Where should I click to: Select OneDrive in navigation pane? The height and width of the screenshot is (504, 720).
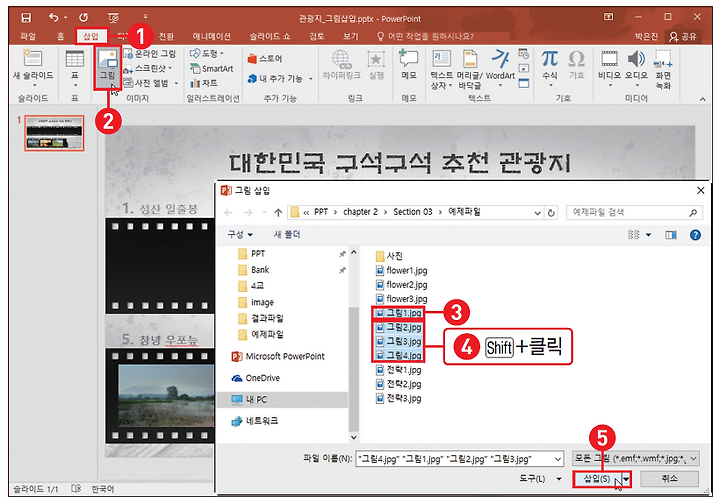[x=256, y=378]
